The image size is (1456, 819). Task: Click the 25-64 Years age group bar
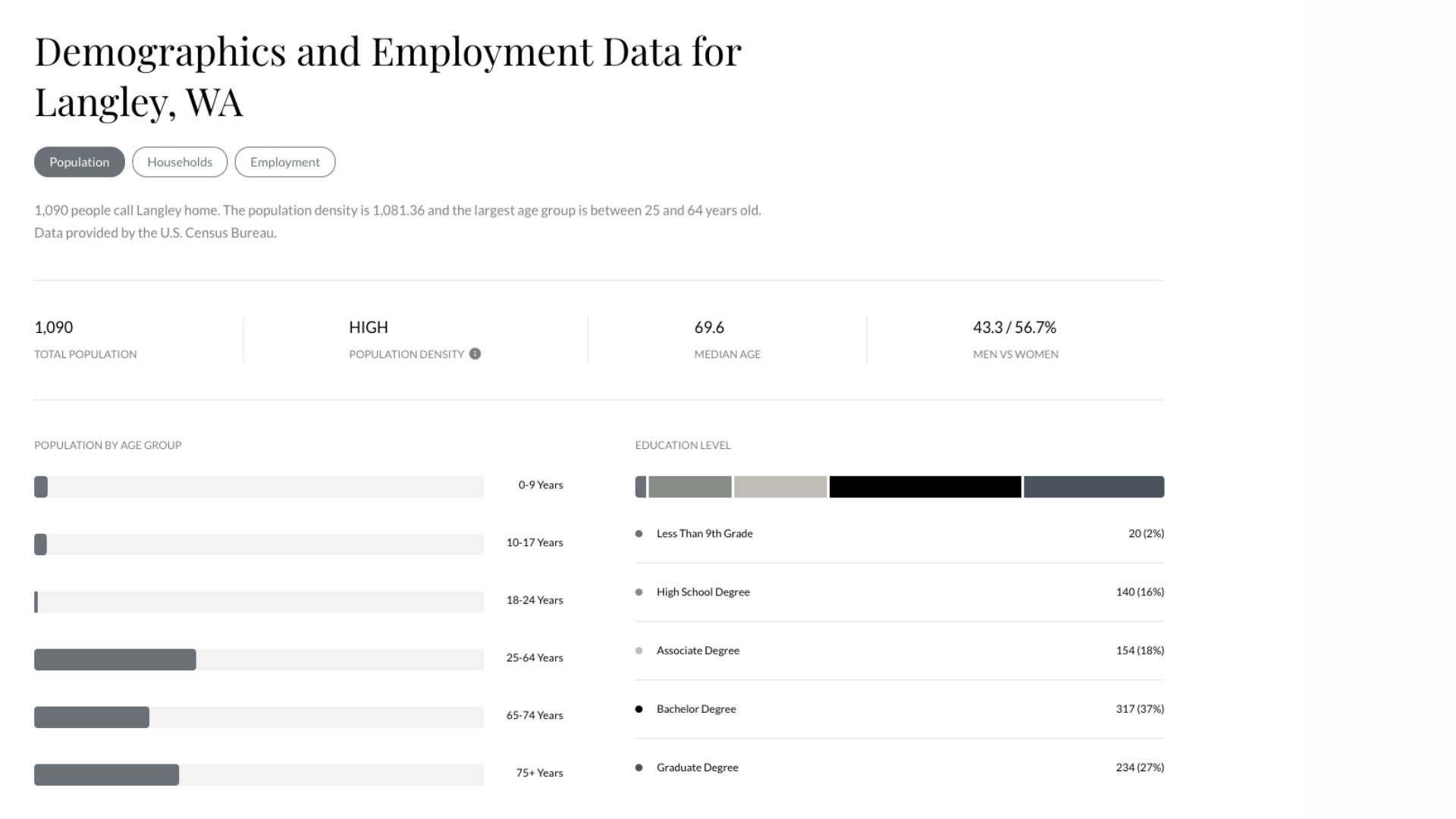[115, 660]
